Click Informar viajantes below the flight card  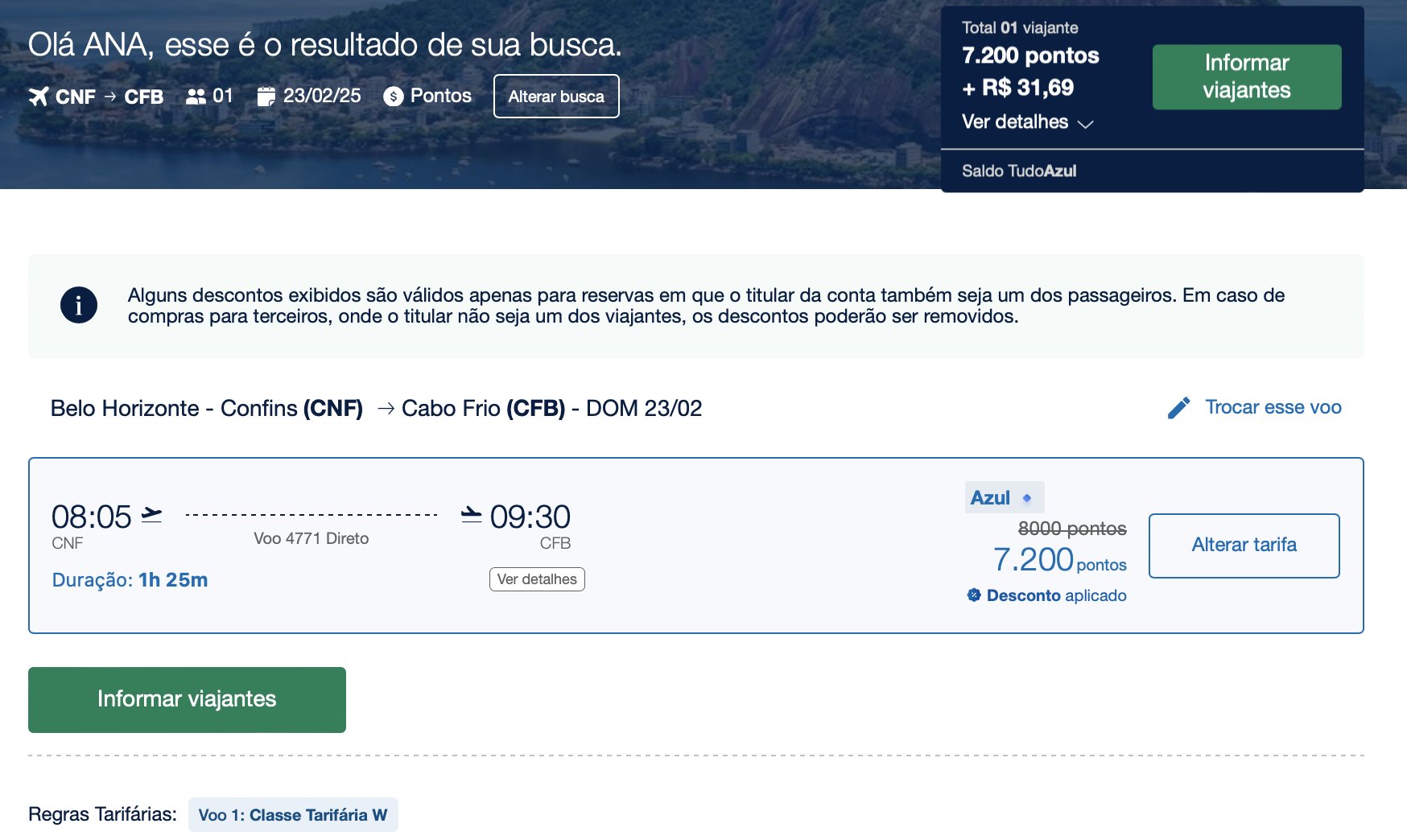point(187,700)
